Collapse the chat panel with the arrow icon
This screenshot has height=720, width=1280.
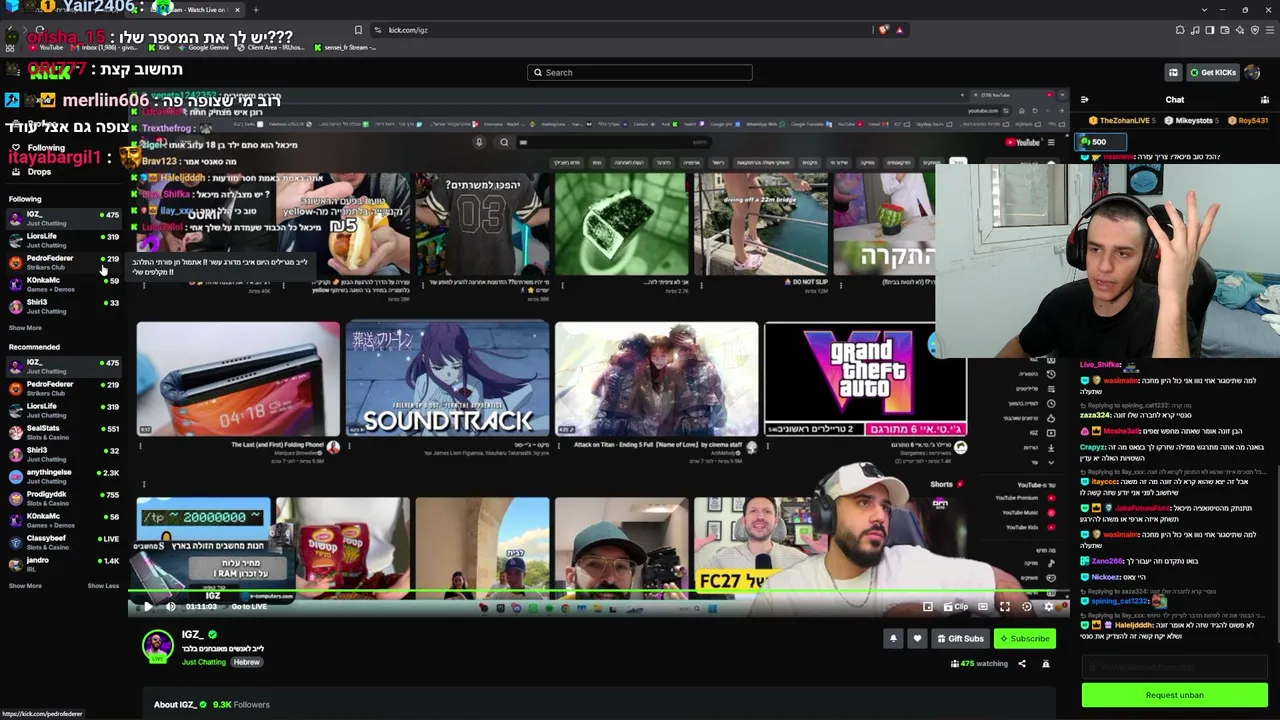coord(1085,100)
